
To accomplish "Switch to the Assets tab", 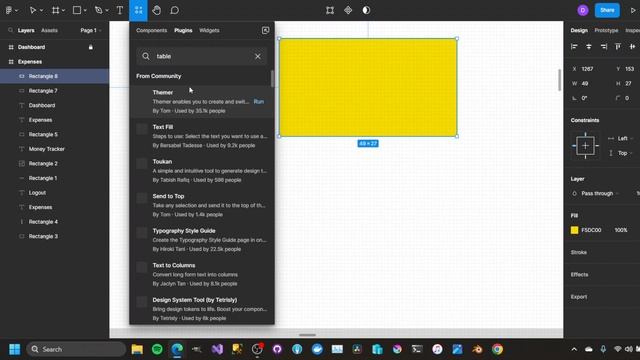I will [49, 30].
